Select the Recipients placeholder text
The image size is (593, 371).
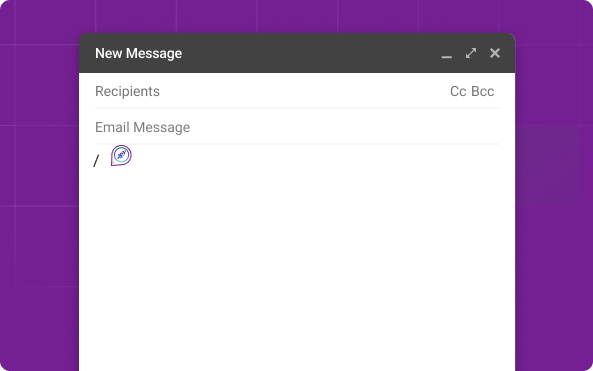click(x=127, y=92)
